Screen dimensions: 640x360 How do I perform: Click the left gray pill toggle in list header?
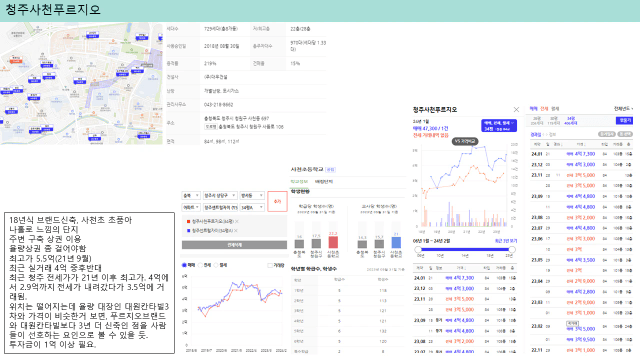pos(607,134)
